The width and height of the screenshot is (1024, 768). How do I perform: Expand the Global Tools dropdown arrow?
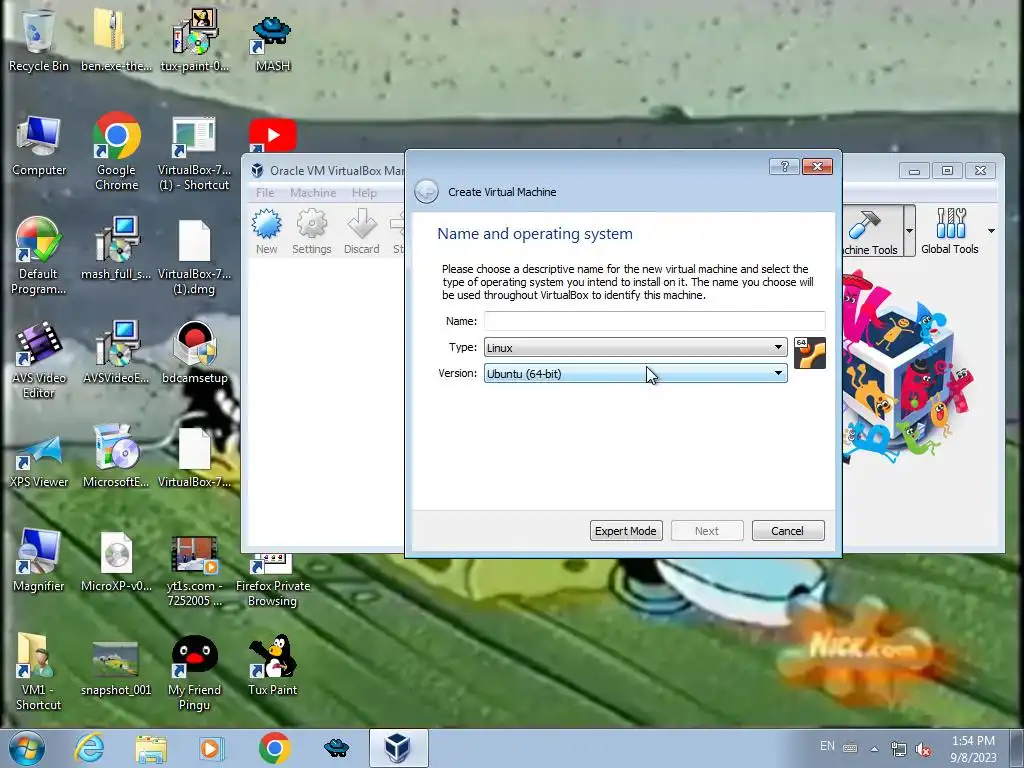991,231
